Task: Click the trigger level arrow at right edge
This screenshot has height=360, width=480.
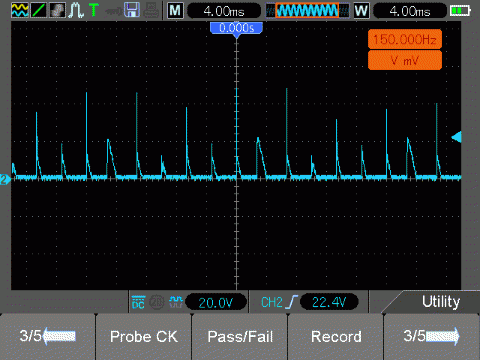Action: tap(456, 137)
